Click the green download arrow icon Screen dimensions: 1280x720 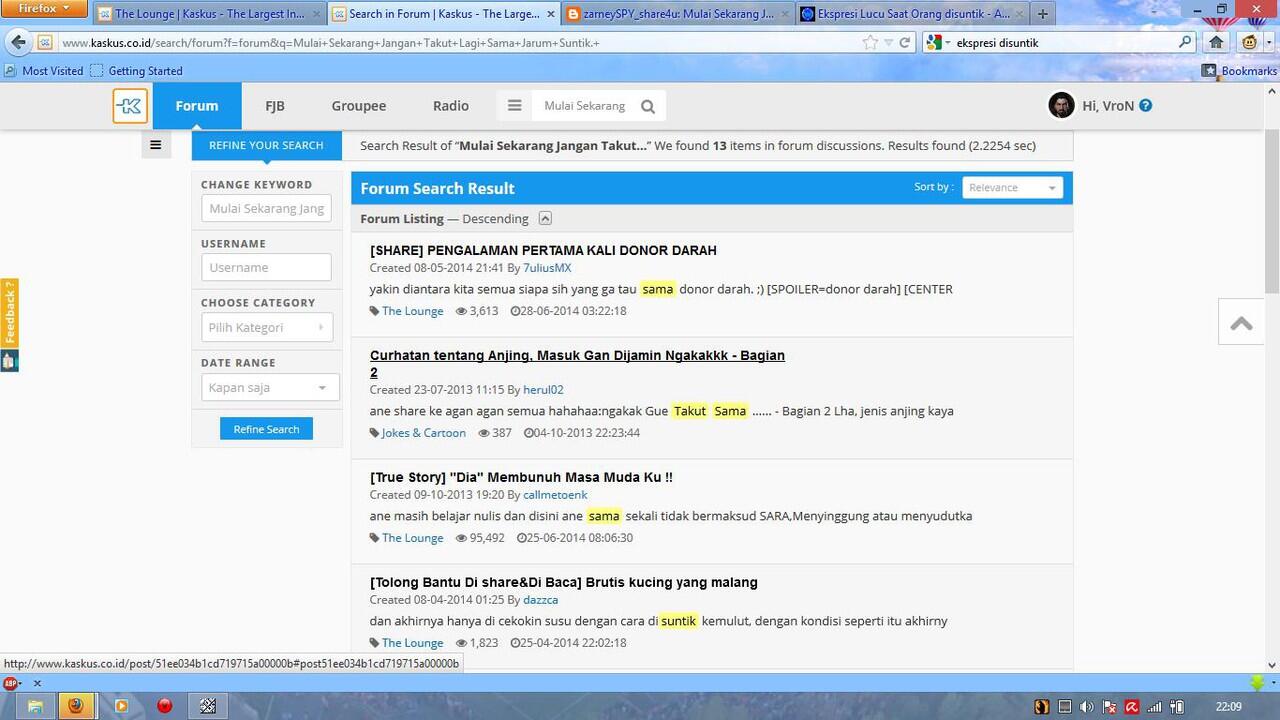pos(1258,683)
